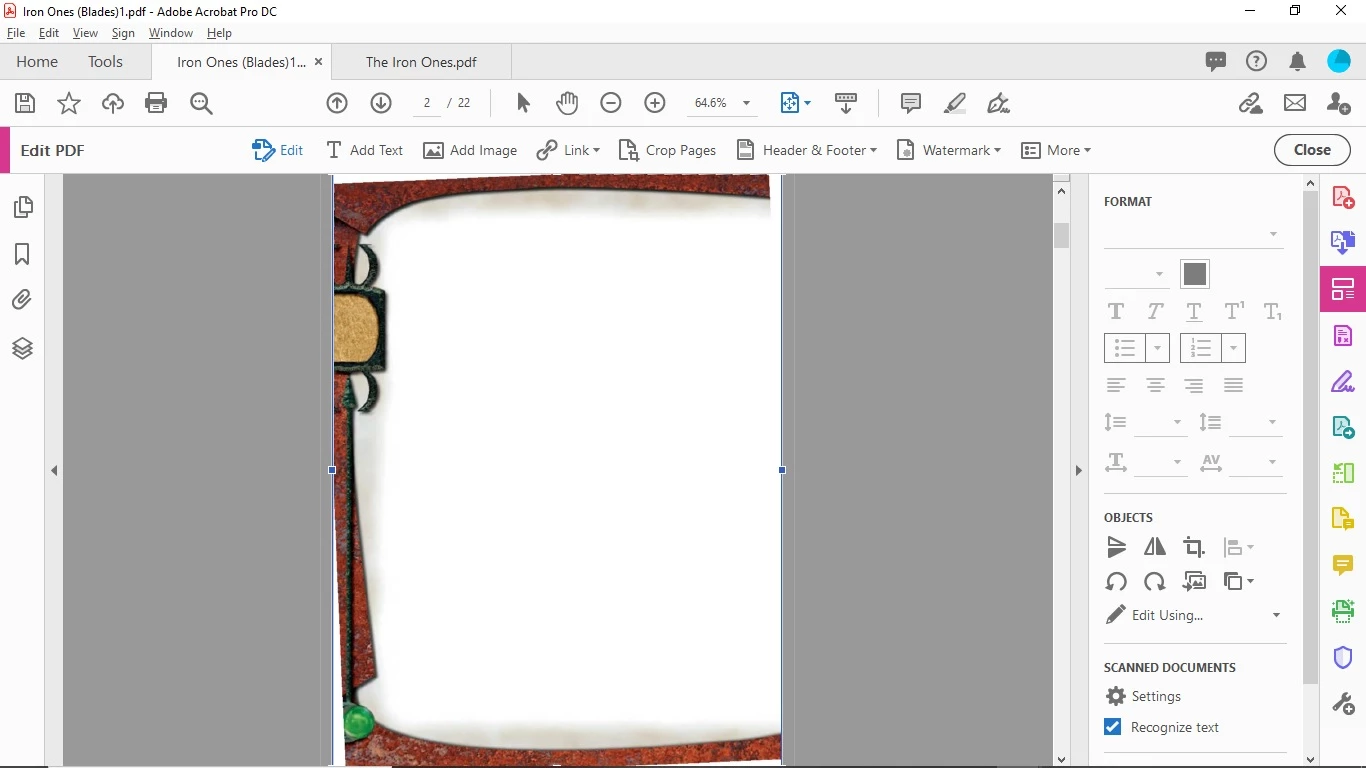1366x768 pixels.
Task: Click the replace image icon
Action: (x=1194, y=581)
